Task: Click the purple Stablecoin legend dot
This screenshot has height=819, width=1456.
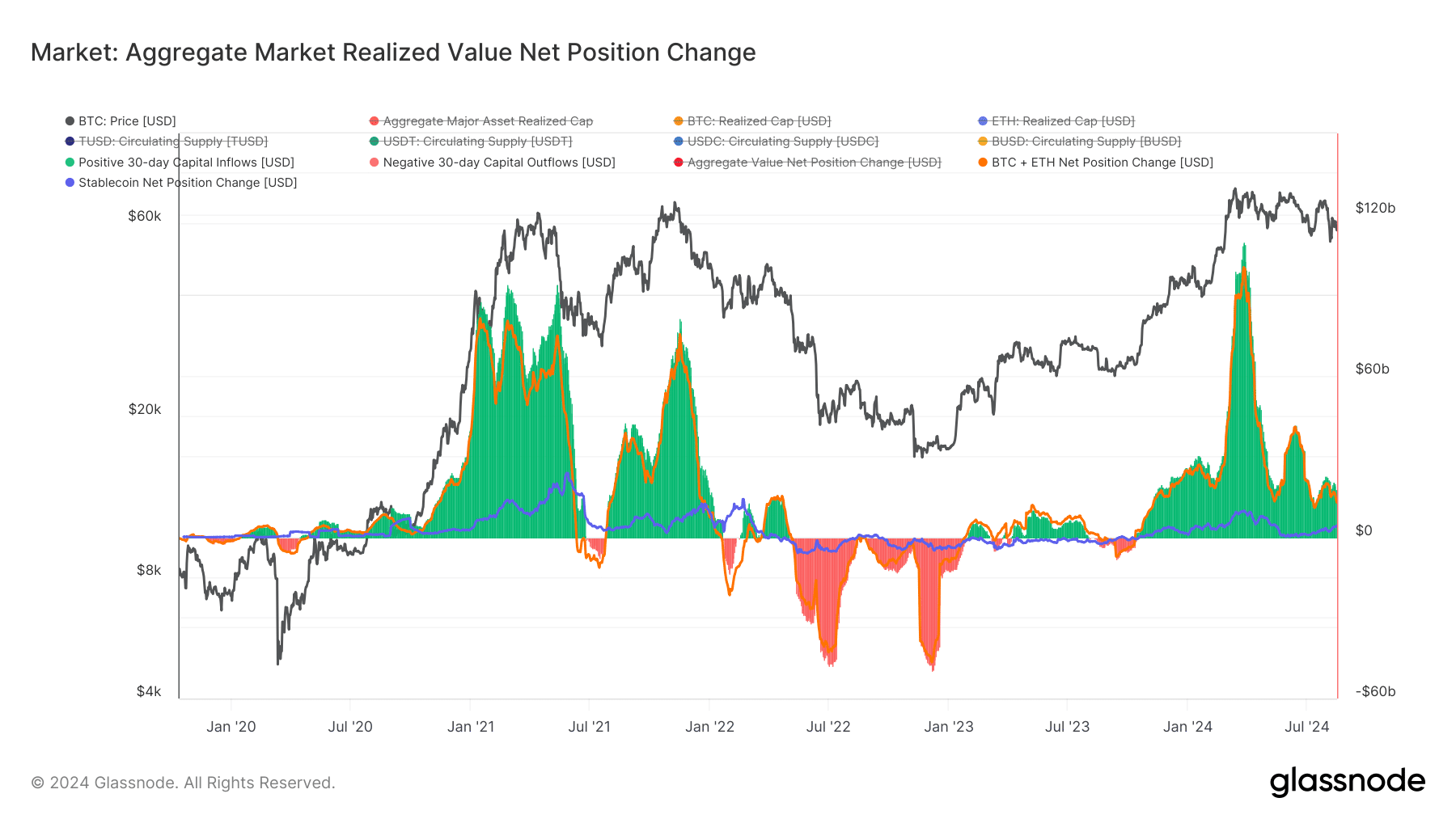Action: 70,183
